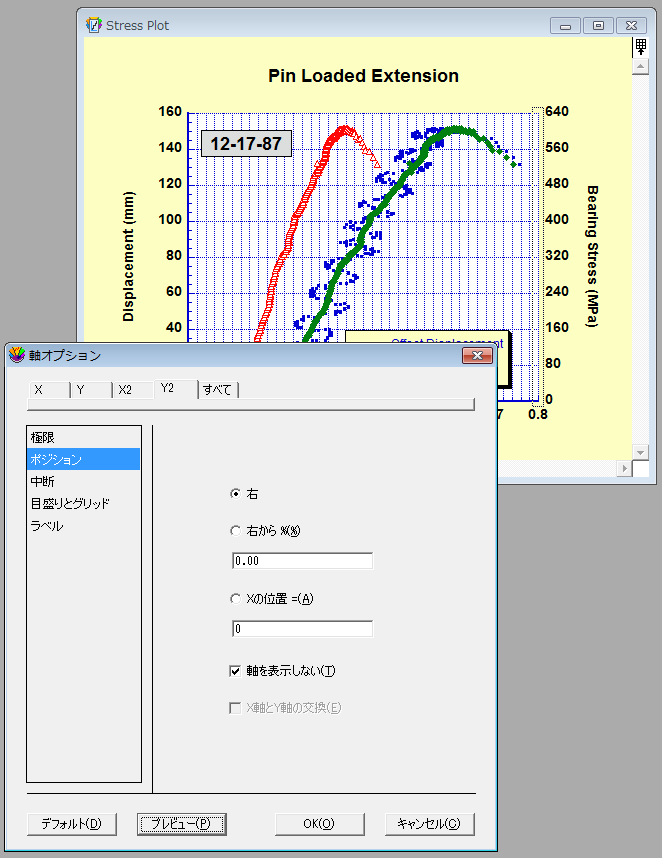Maximize the Stress Plot window
The width and height of the screenshot is (662, 858).
click(x=598, y=26)
